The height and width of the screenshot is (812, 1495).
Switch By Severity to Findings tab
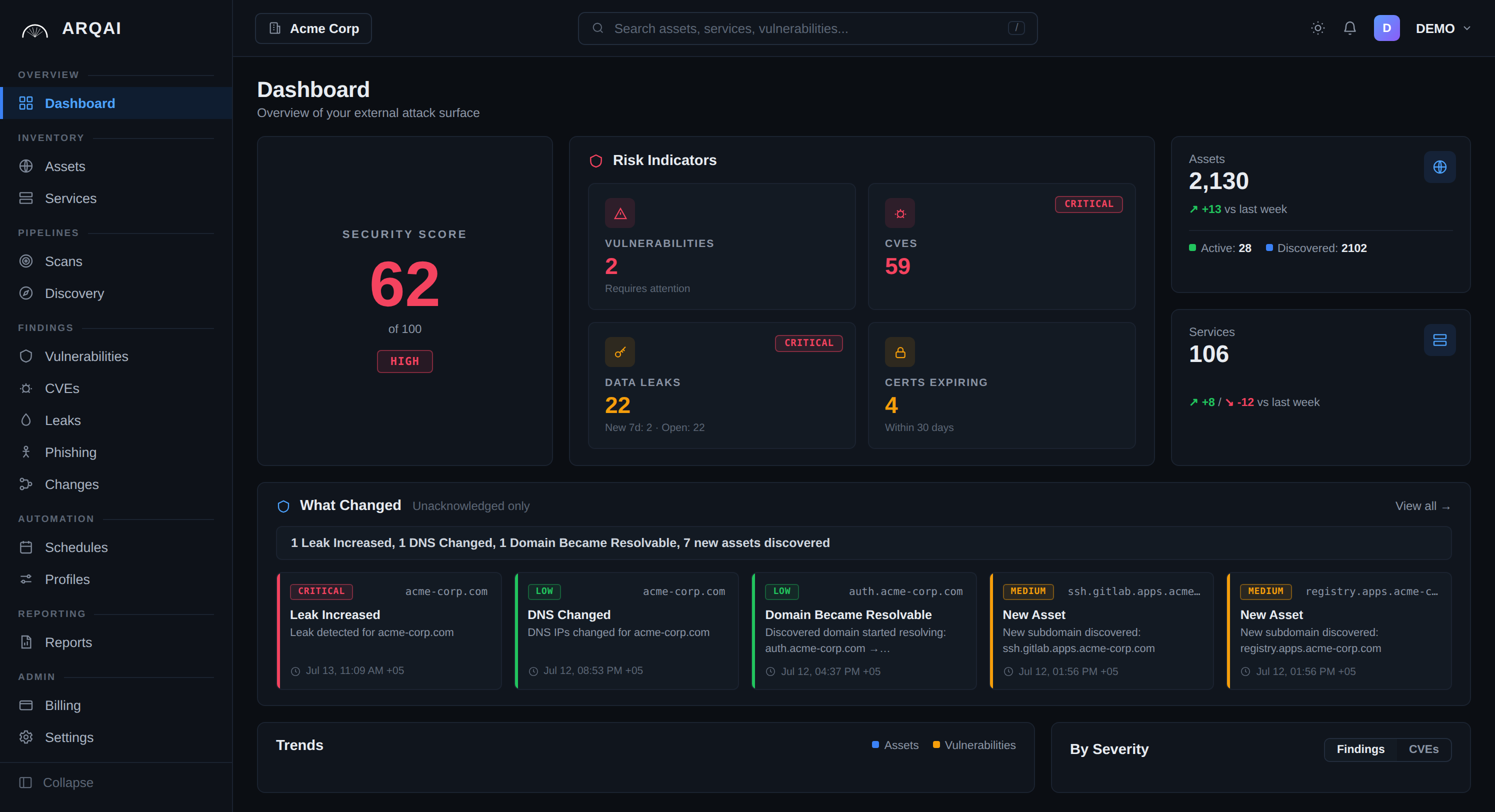tap(1360, 749)
